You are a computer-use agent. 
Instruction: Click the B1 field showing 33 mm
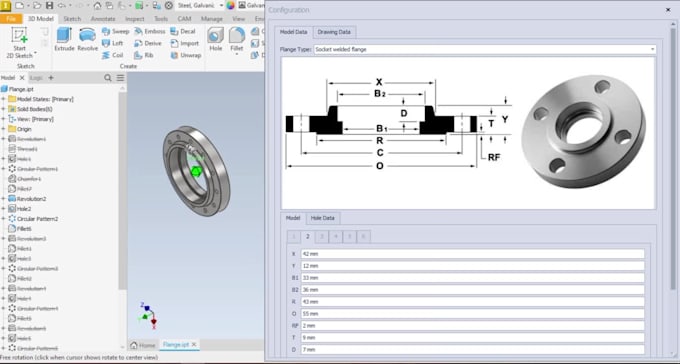473,278
